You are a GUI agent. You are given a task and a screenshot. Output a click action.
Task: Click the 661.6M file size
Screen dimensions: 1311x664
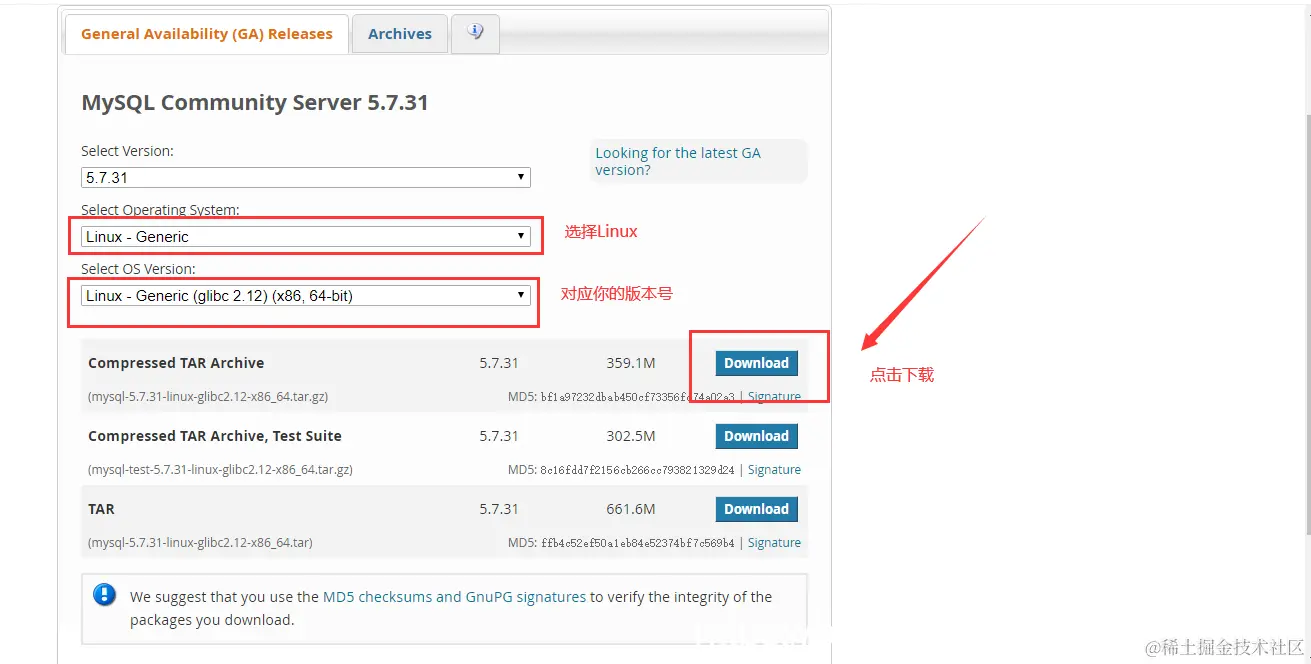coord(631,509)
